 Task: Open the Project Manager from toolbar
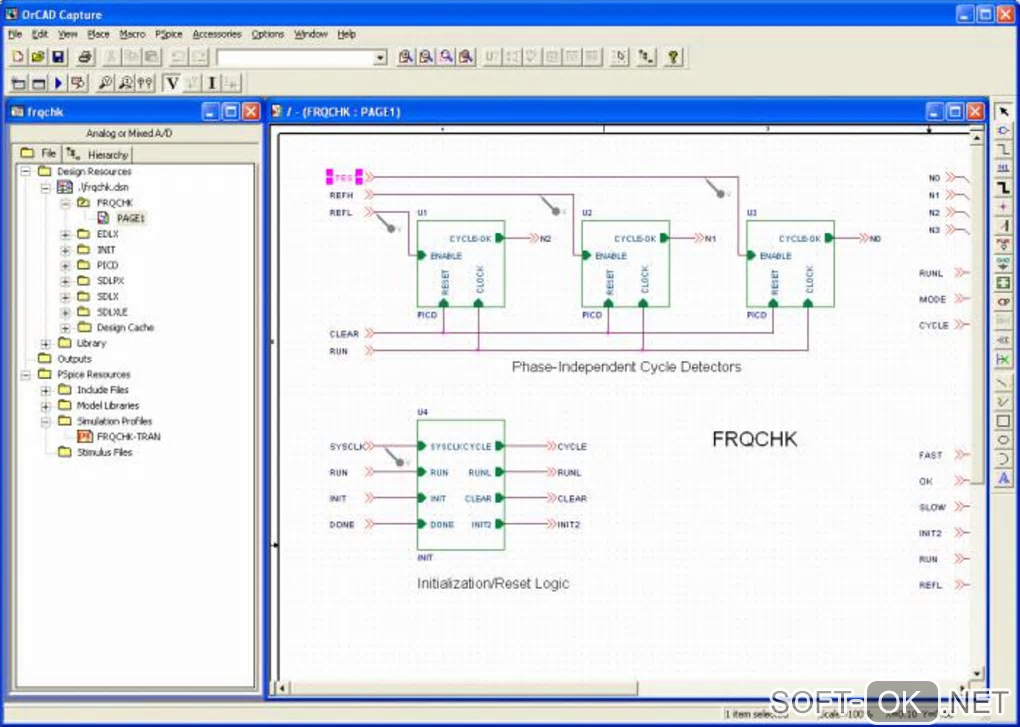[x=646, y=57]
